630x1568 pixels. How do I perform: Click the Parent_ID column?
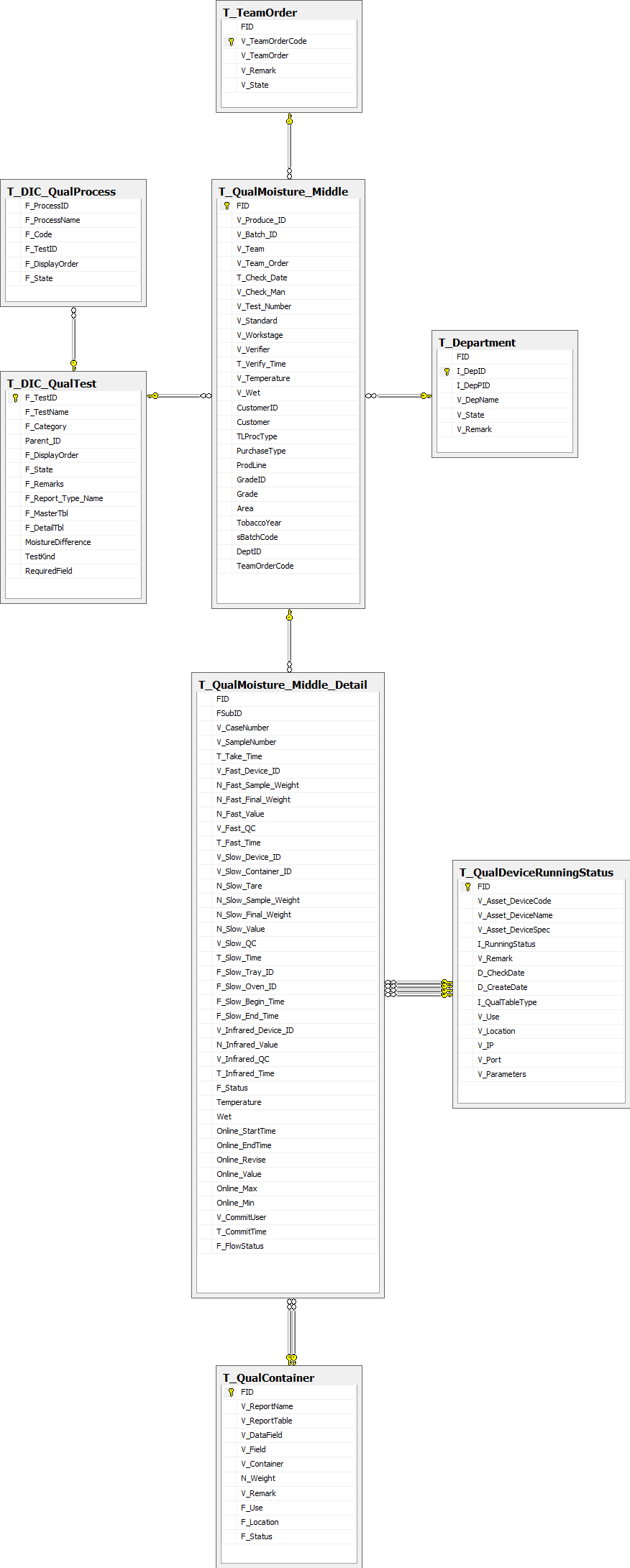point(73,441)
